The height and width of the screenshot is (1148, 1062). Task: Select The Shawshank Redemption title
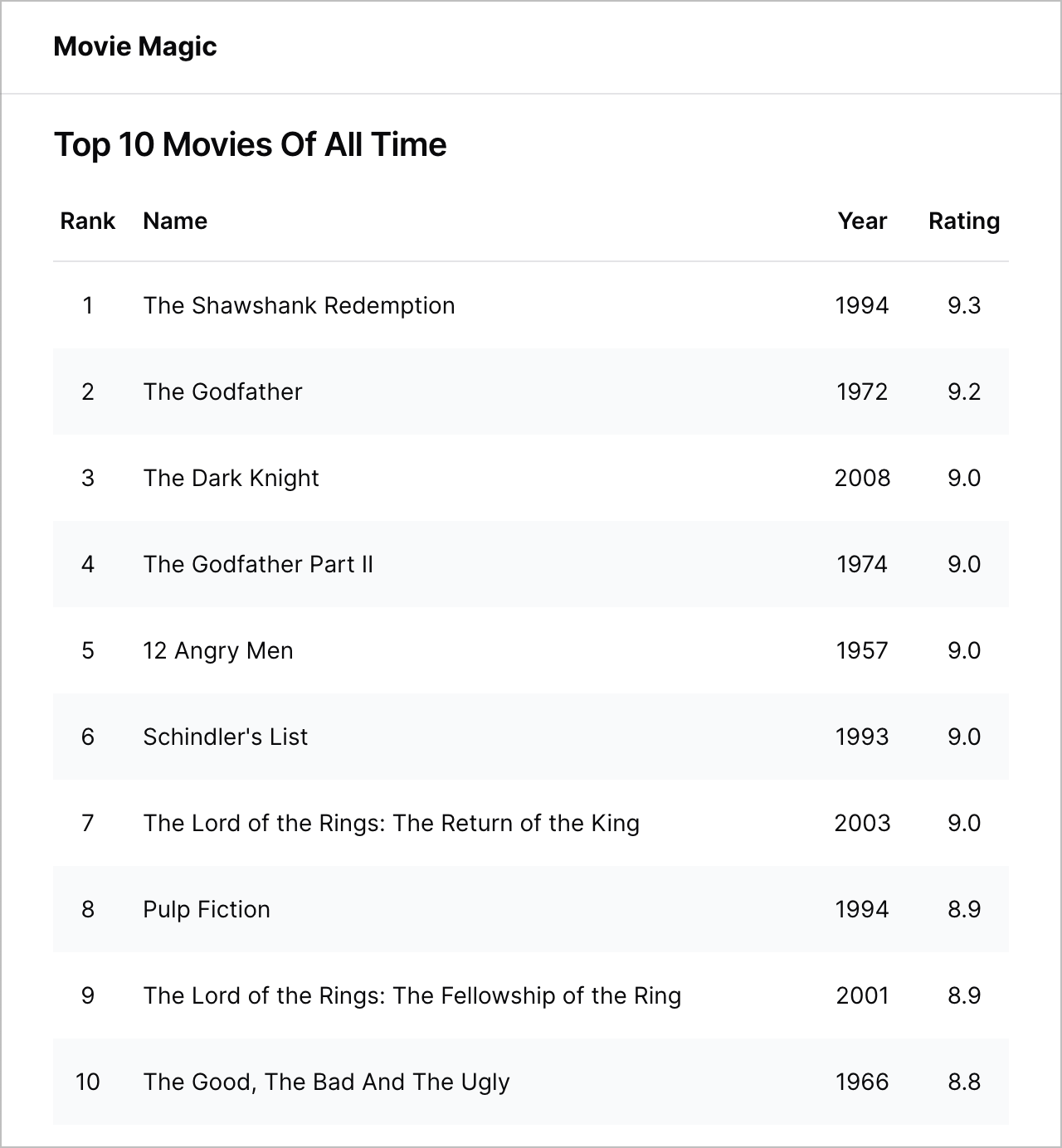point(299,305)
